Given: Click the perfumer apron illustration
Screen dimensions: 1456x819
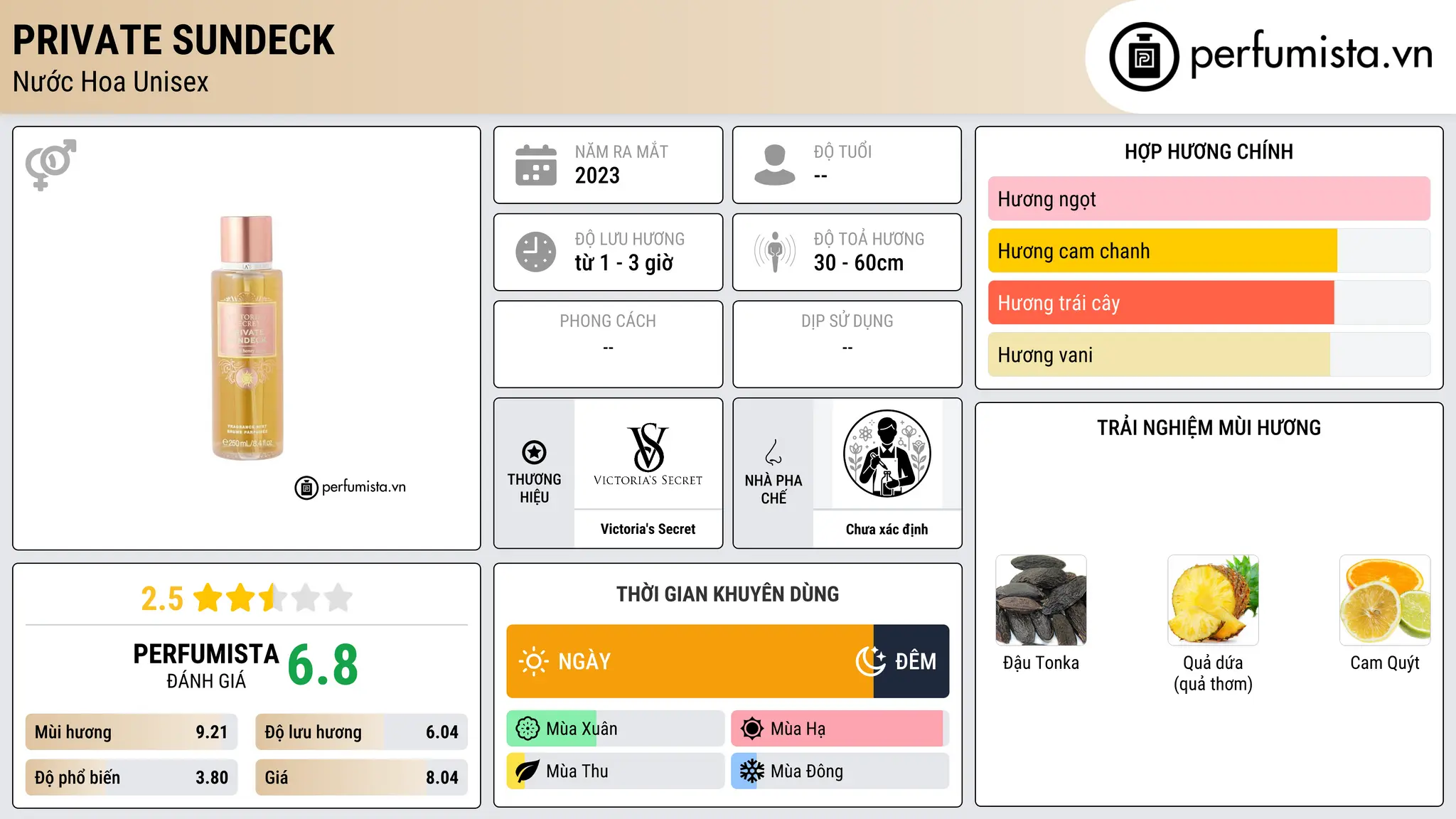Looking at the screenshot, I should pos(887,454).
